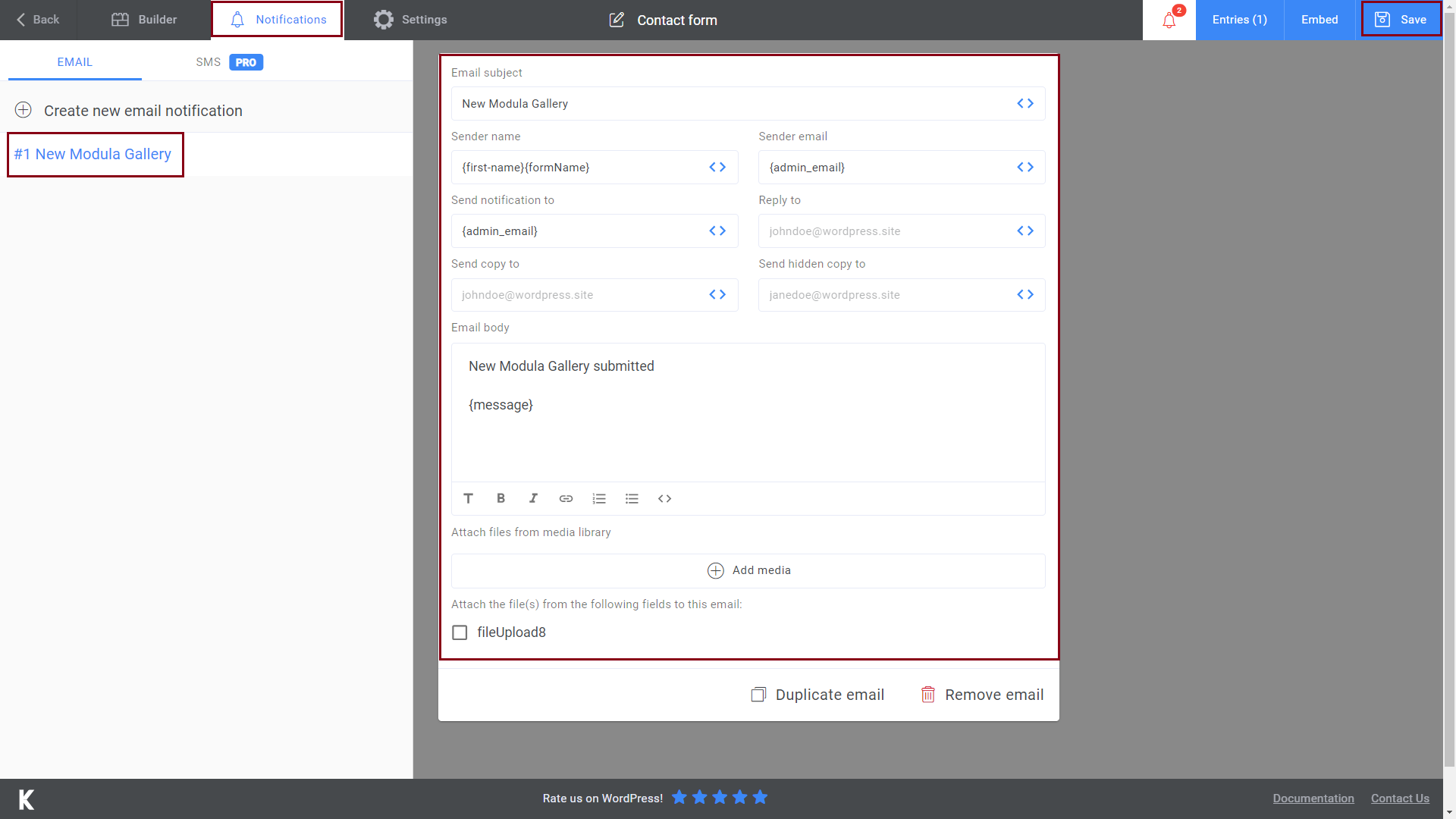The image size is (1456, 819).
Task: Check the fileUpload8 checkbox
Action: (x=460, y=632)
